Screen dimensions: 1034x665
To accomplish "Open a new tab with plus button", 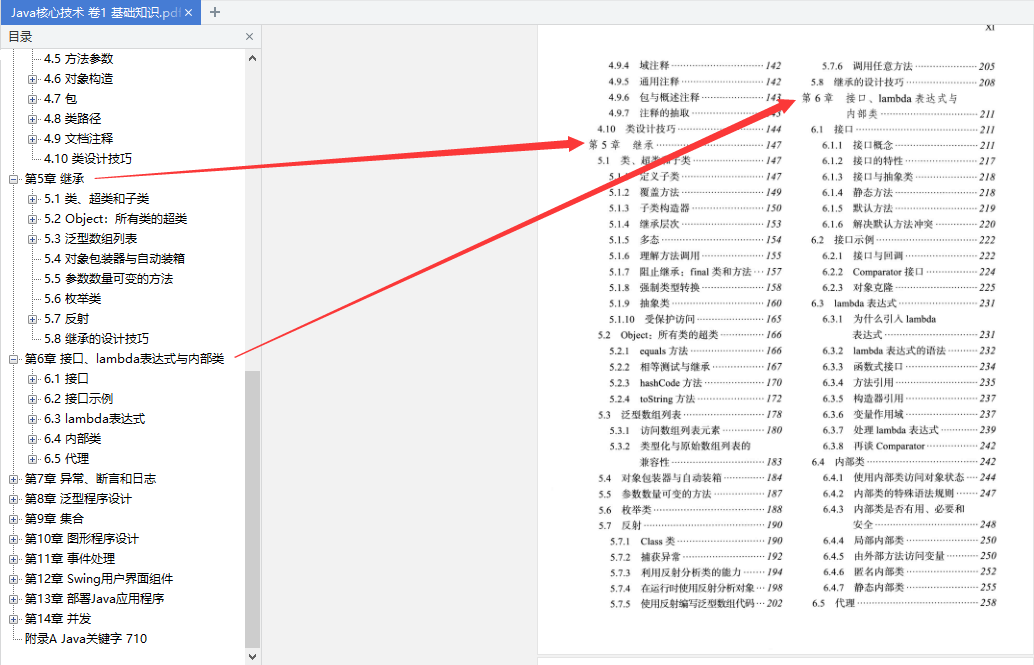I will click(x=214, y=13).
